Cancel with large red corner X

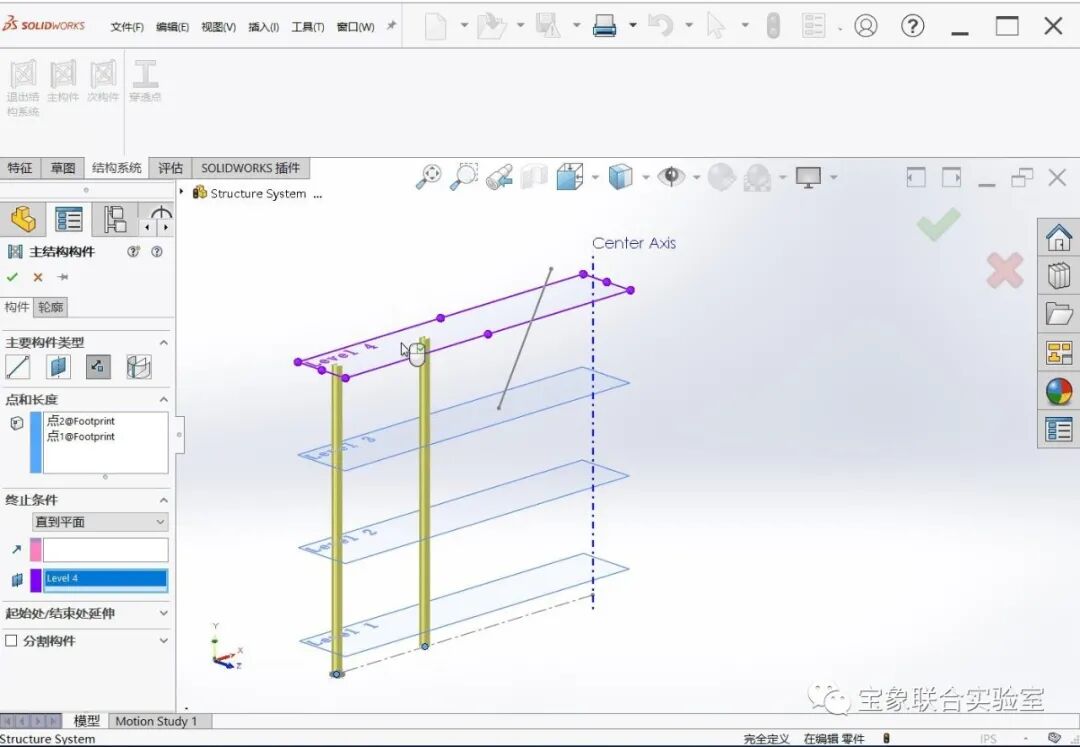1004,270
